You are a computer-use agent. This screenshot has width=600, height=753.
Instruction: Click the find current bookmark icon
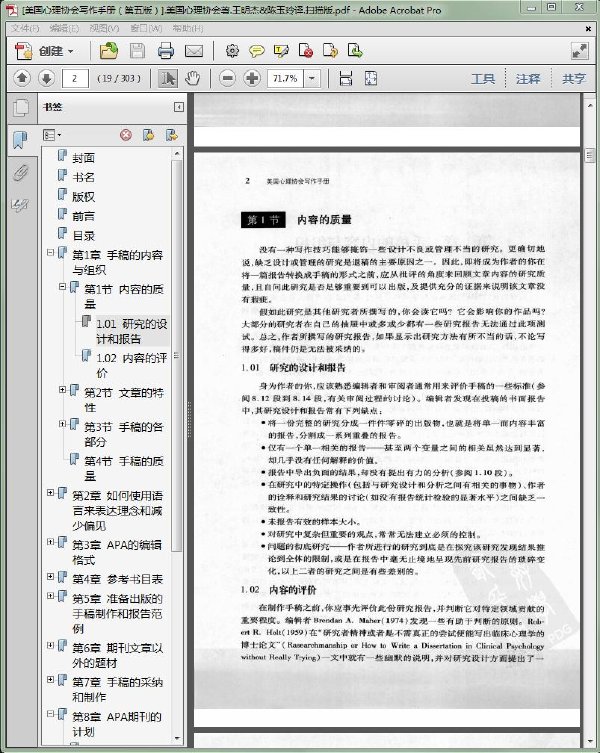click(172, 135)
